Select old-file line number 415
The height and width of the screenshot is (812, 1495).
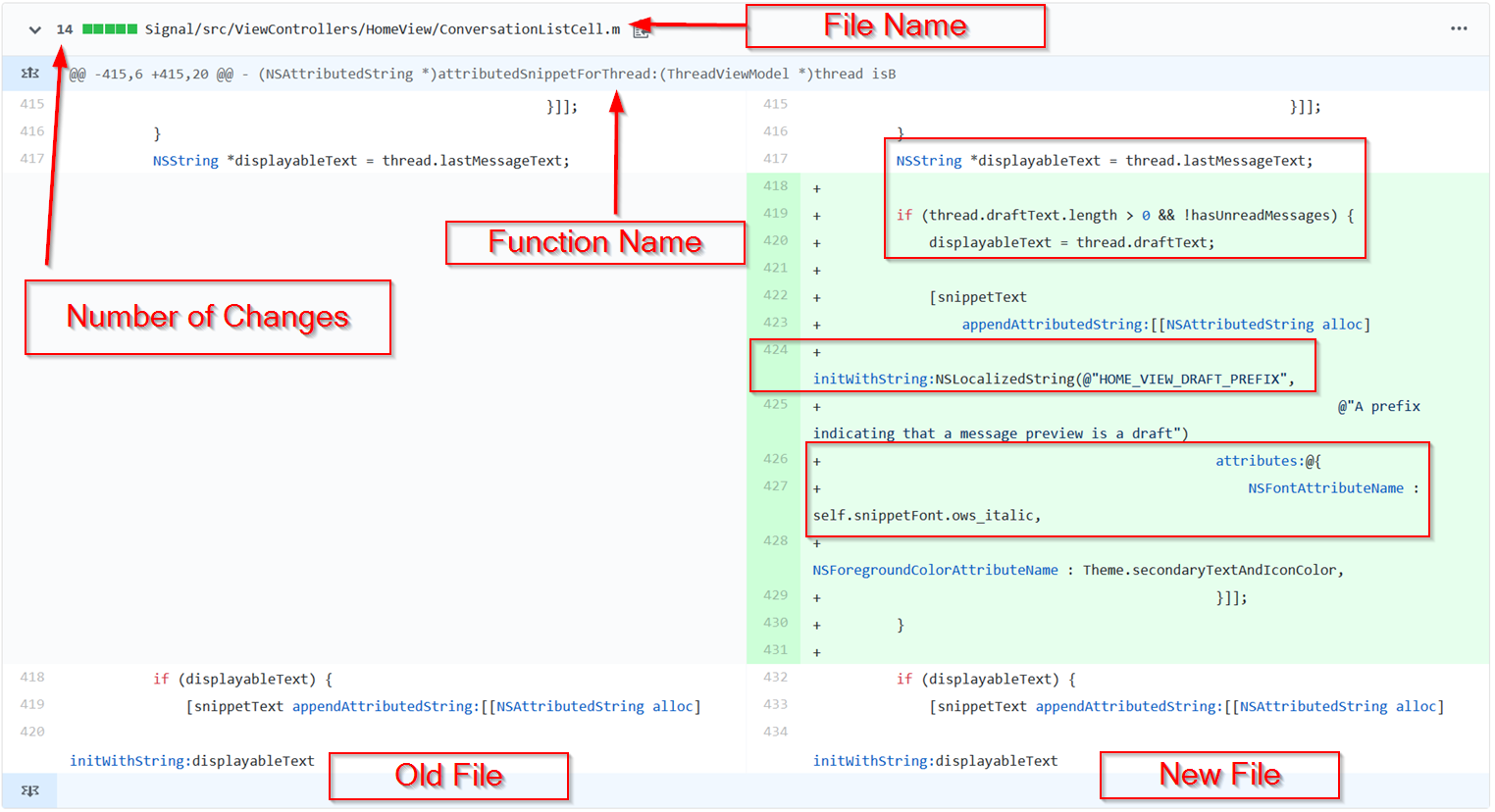click(x=32, y=104)
